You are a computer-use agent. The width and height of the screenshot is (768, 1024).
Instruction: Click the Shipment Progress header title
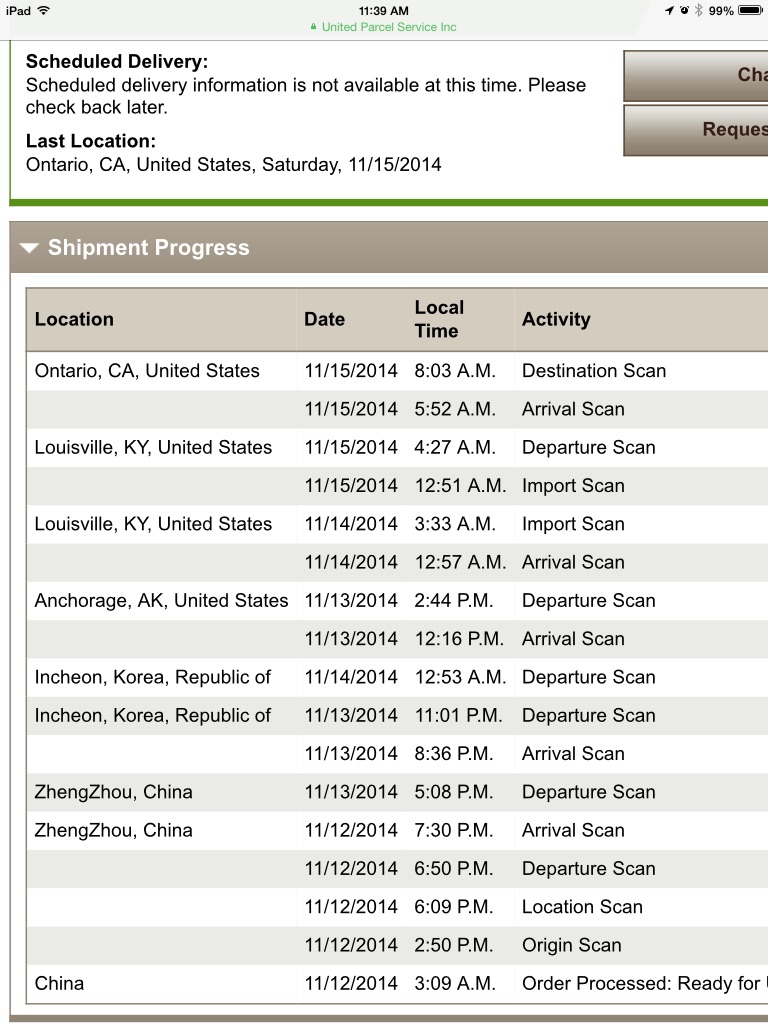[149, 248]
